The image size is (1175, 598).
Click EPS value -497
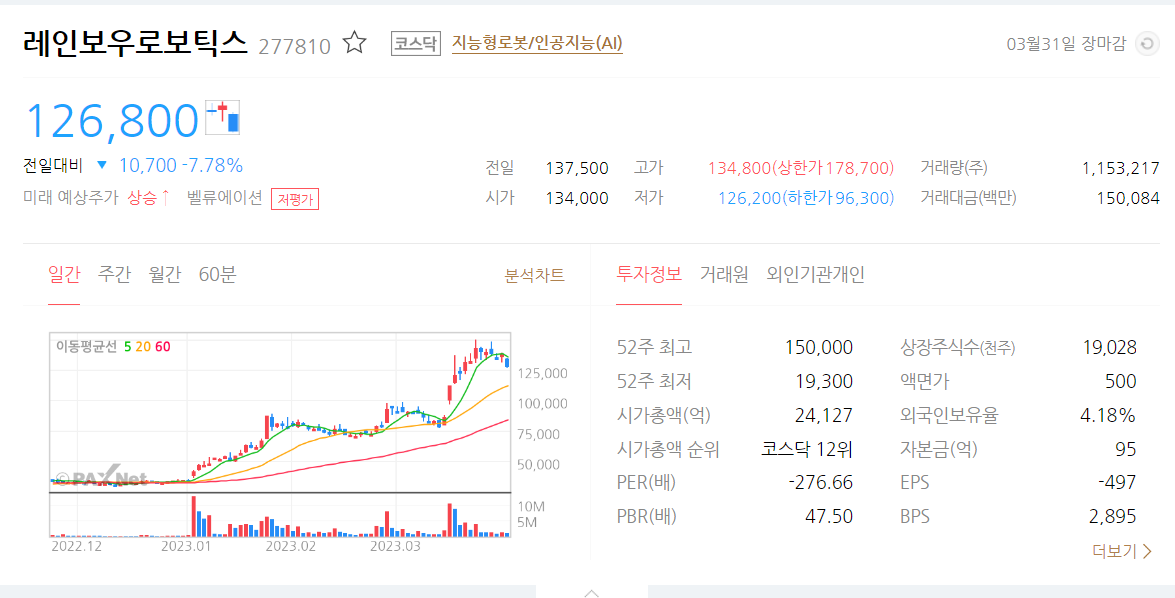[1117, 482]
